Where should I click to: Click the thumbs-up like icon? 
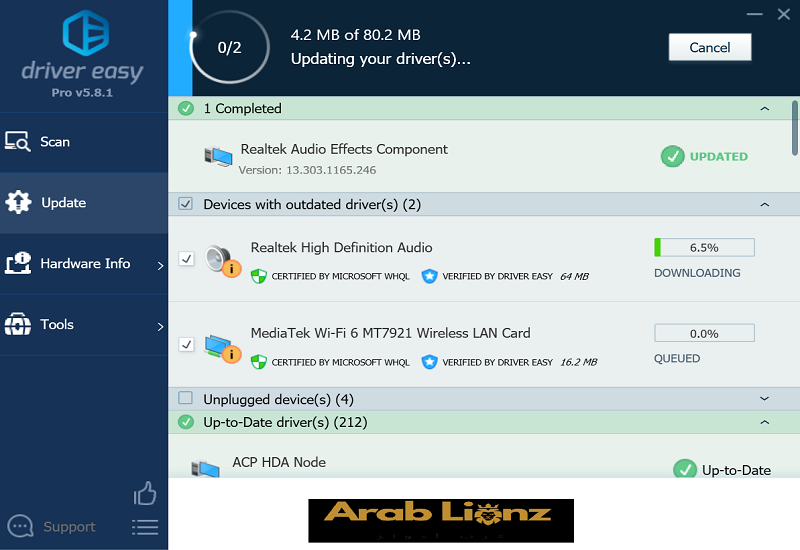(x=145, y=493)
